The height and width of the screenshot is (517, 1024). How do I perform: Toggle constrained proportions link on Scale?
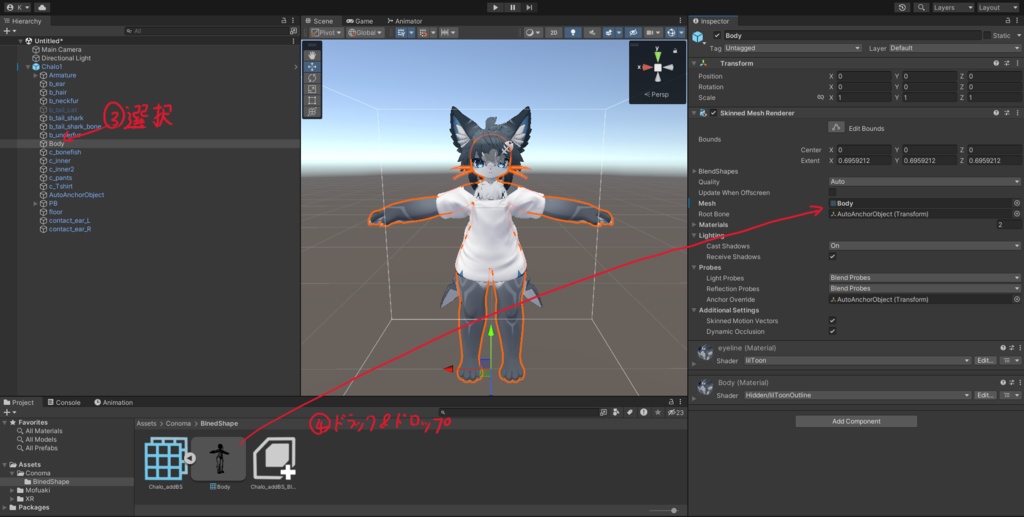tap(820, 97)
